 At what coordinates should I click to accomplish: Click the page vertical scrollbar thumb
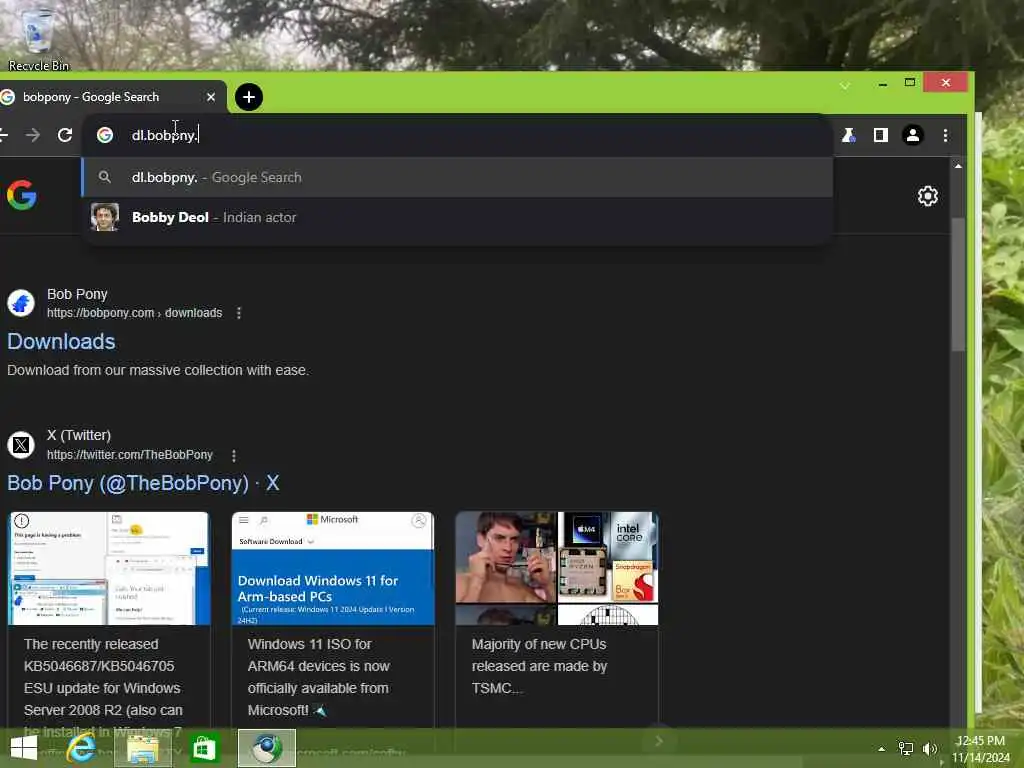click(957, 285)
